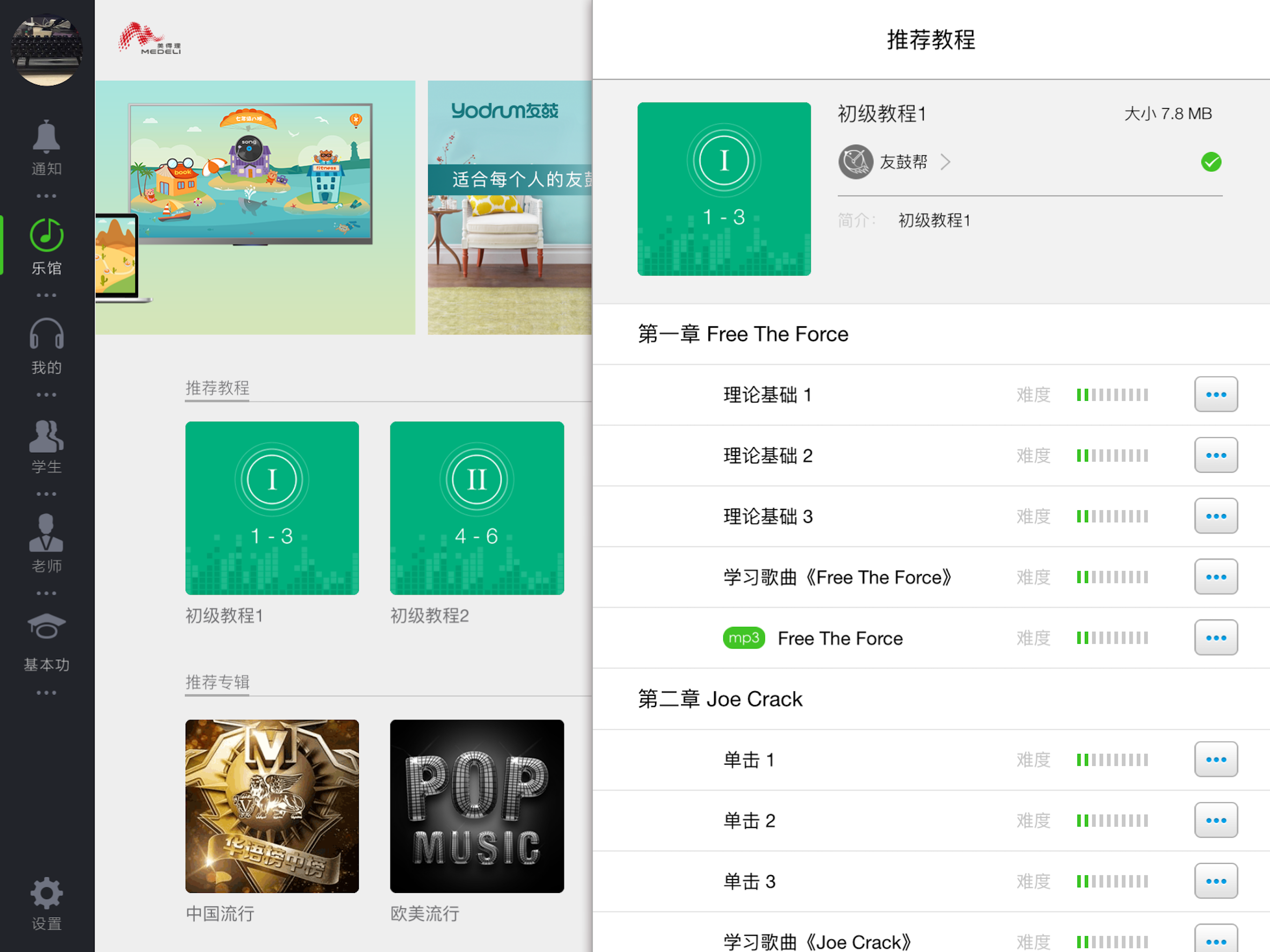Open options for mp3 Free The Force
Viewport: 1270px width, 952px height.
tap(1216, 638)
